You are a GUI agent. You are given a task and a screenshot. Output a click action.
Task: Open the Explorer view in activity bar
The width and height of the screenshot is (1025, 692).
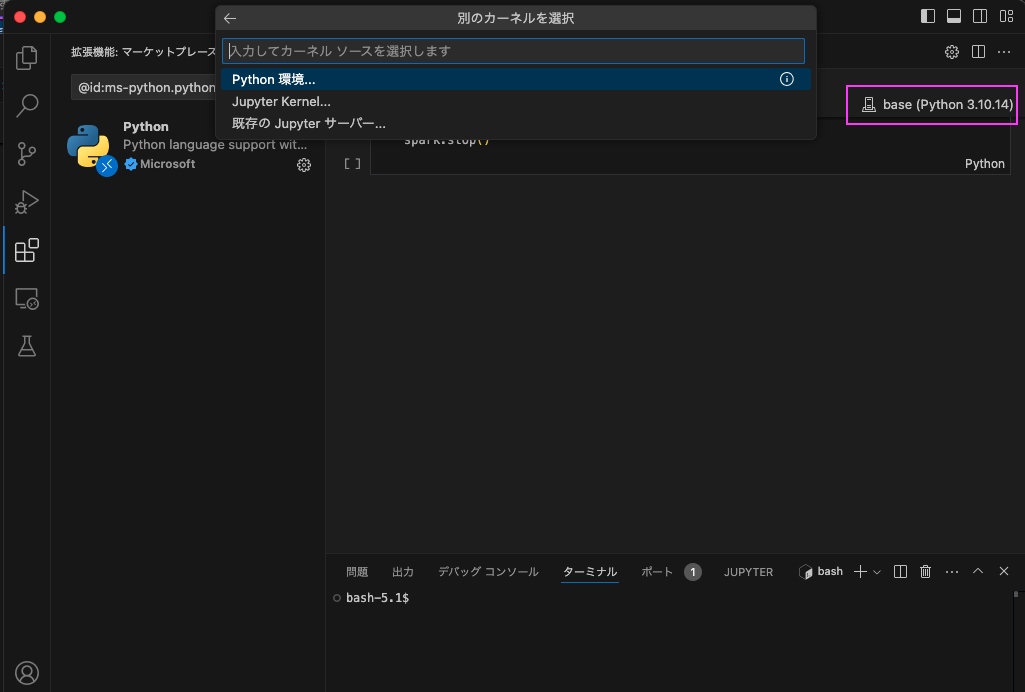click(27, 58)
